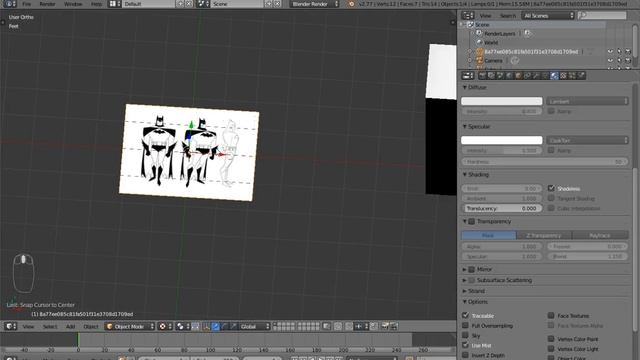Screen dimensions: 640x360
Task: Expand the Subsurface Scattering panel
Action: coord(464,280)
